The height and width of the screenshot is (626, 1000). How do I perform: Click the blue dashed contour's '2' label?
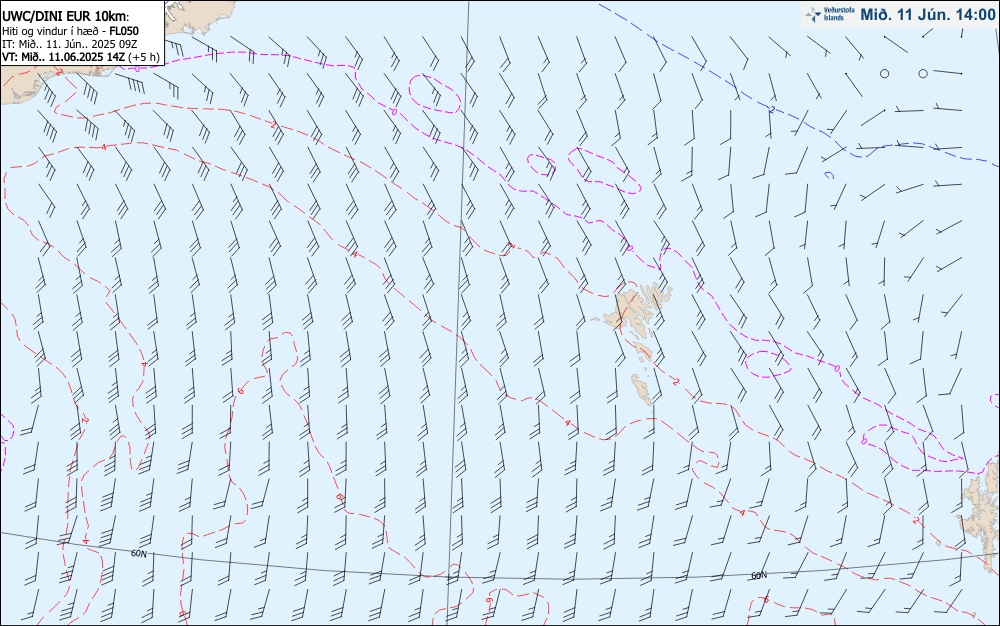[771, 110]
